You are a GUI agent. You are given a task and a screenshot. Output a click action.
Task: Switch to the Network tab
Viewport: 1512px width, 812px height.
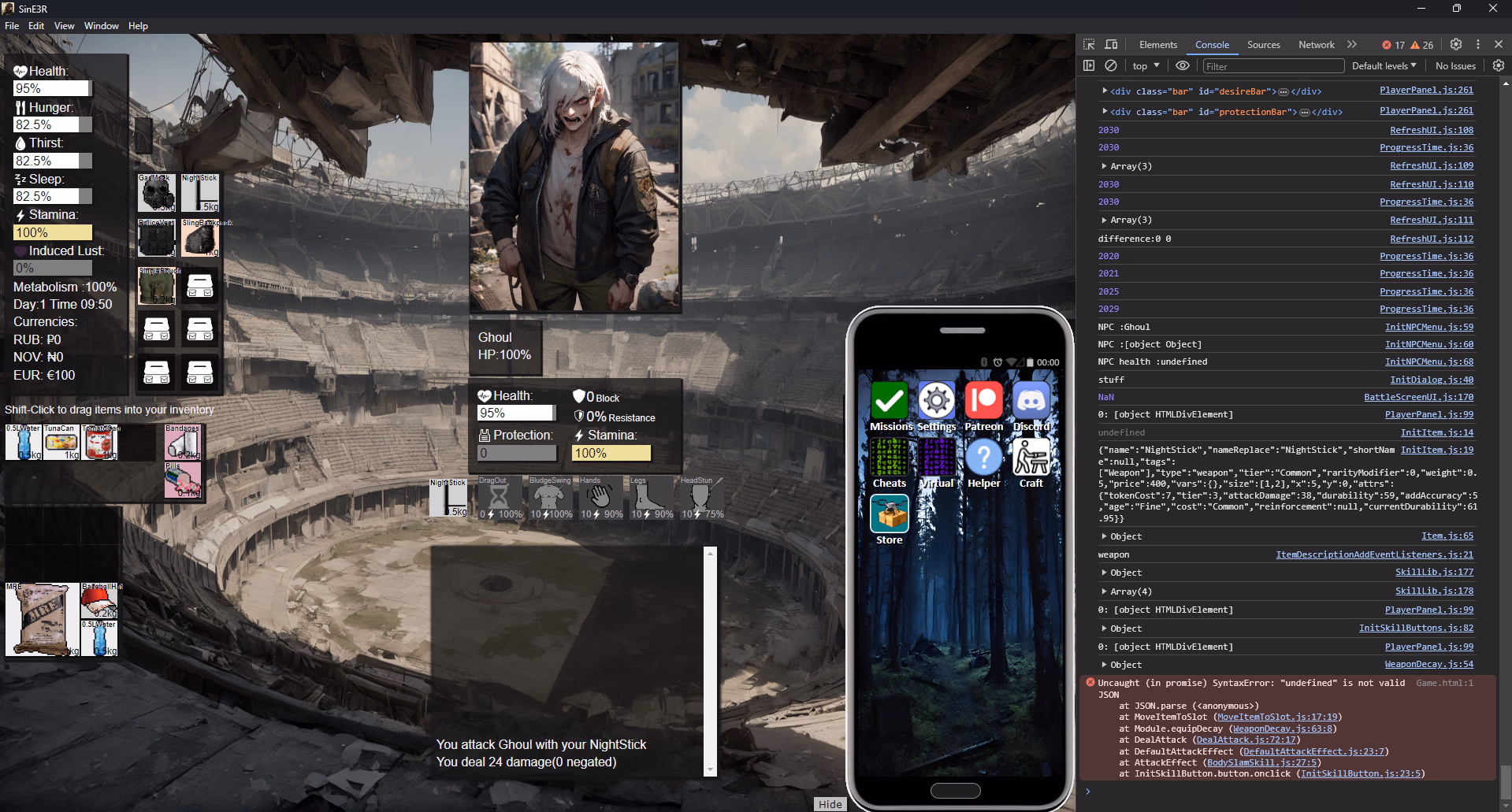click(1317, 45)
